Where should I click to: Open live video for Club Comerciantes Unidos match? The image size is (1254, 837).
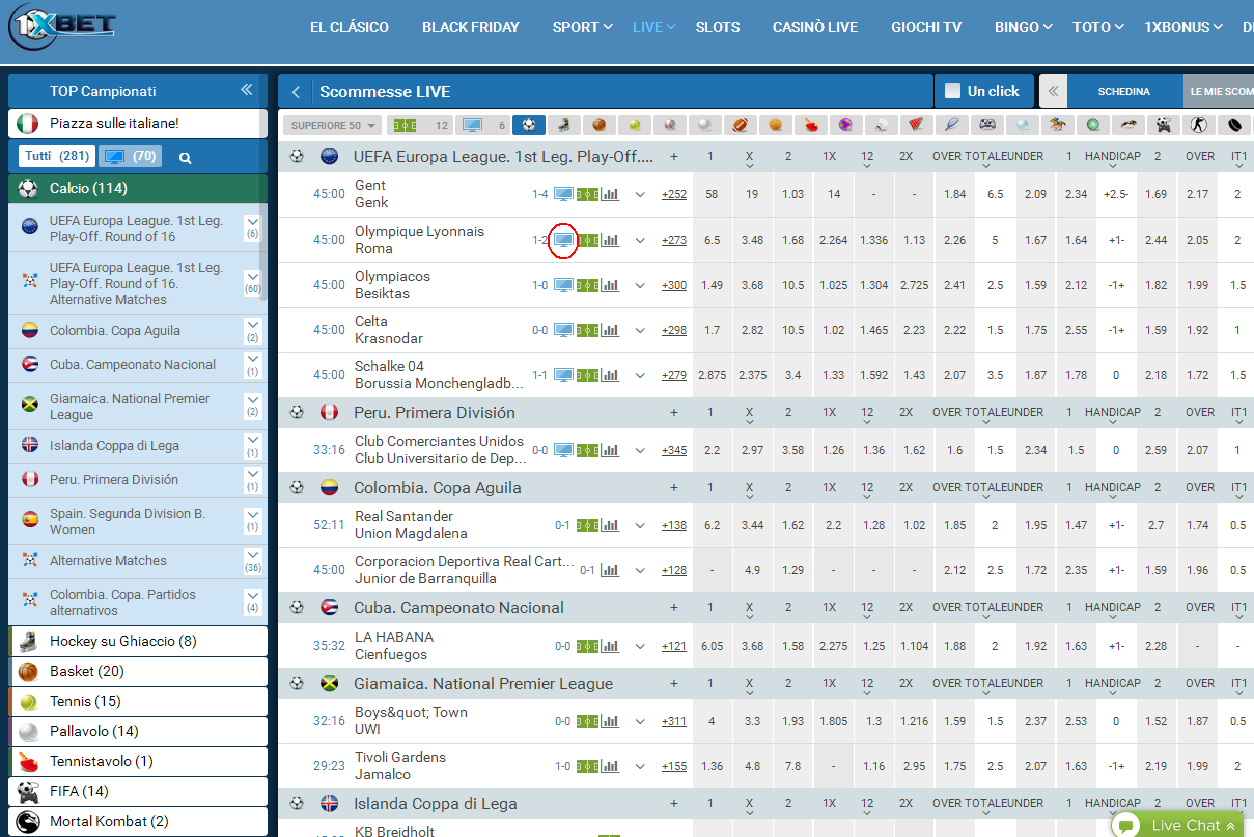564,450
